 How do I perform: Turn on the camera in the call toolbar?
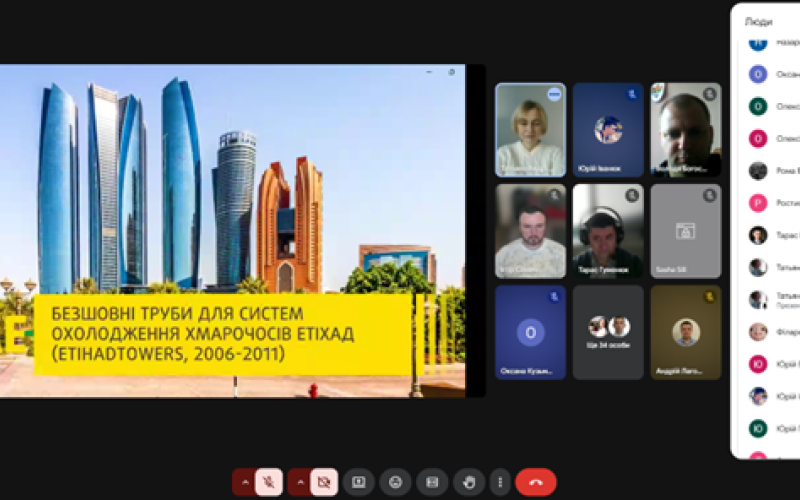(x=323, y=482)
